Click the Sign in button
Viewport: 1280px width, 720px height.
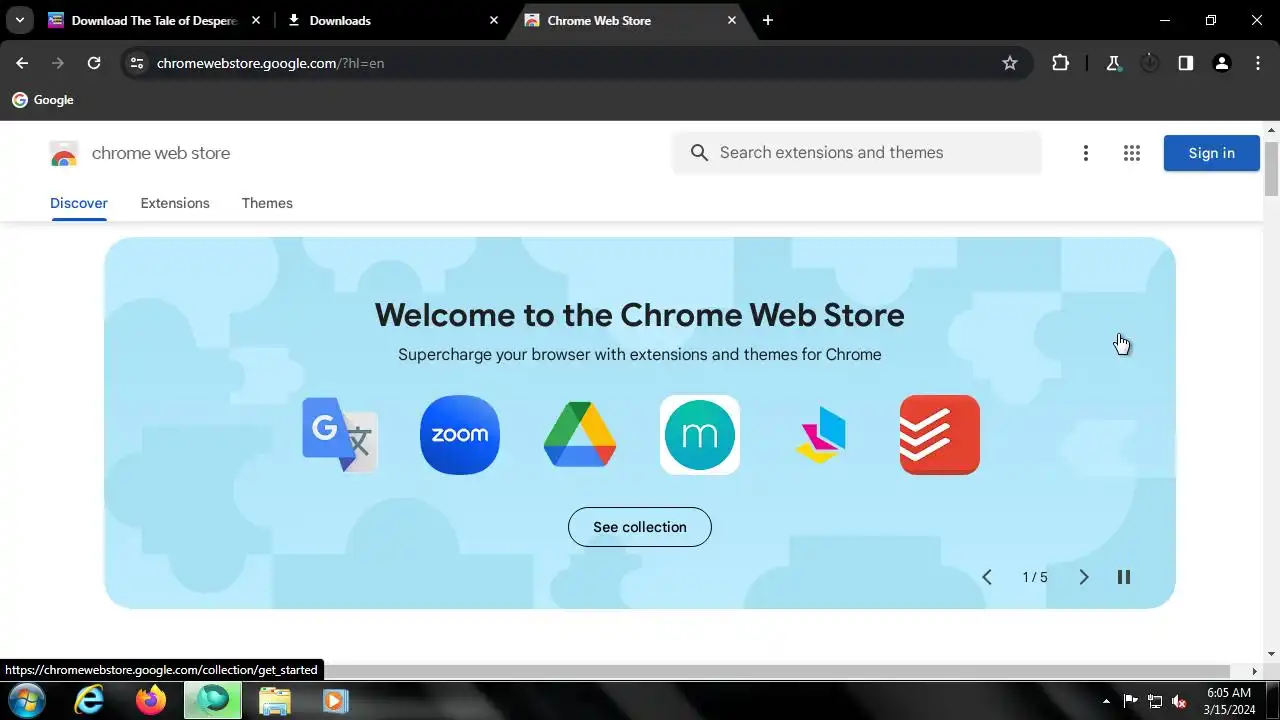click(x=1212, y=153)
